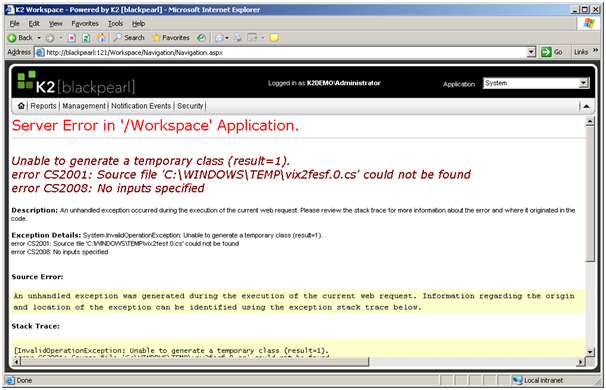Click the K2 blackpearl logo
Image resolution: width=606 pixels, height=390 pixels.
click(76, 83)
